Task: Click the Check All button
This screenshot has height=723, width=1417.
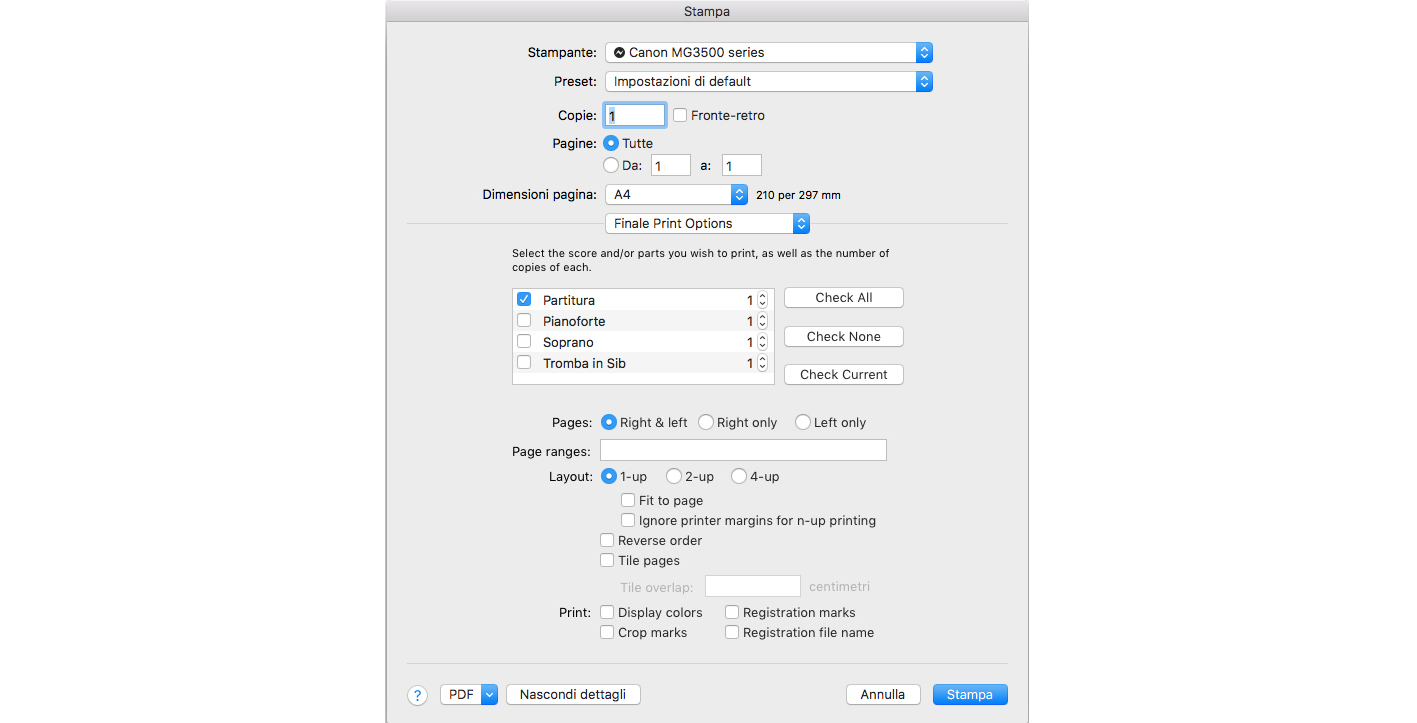Action: click(x=843, y=298)
